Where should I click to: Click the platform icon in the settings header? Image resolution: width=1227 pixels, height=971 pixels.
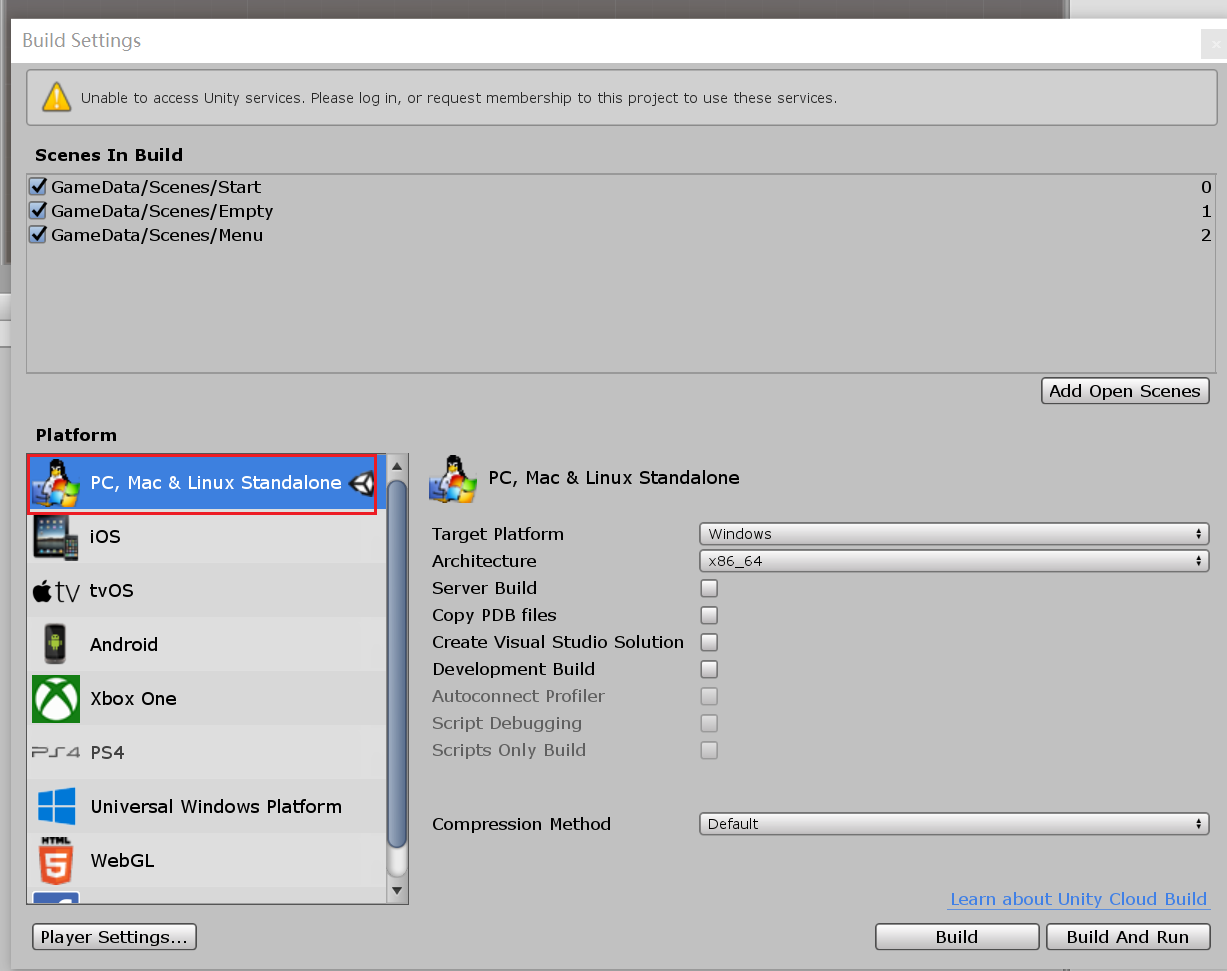click(453, 479)
